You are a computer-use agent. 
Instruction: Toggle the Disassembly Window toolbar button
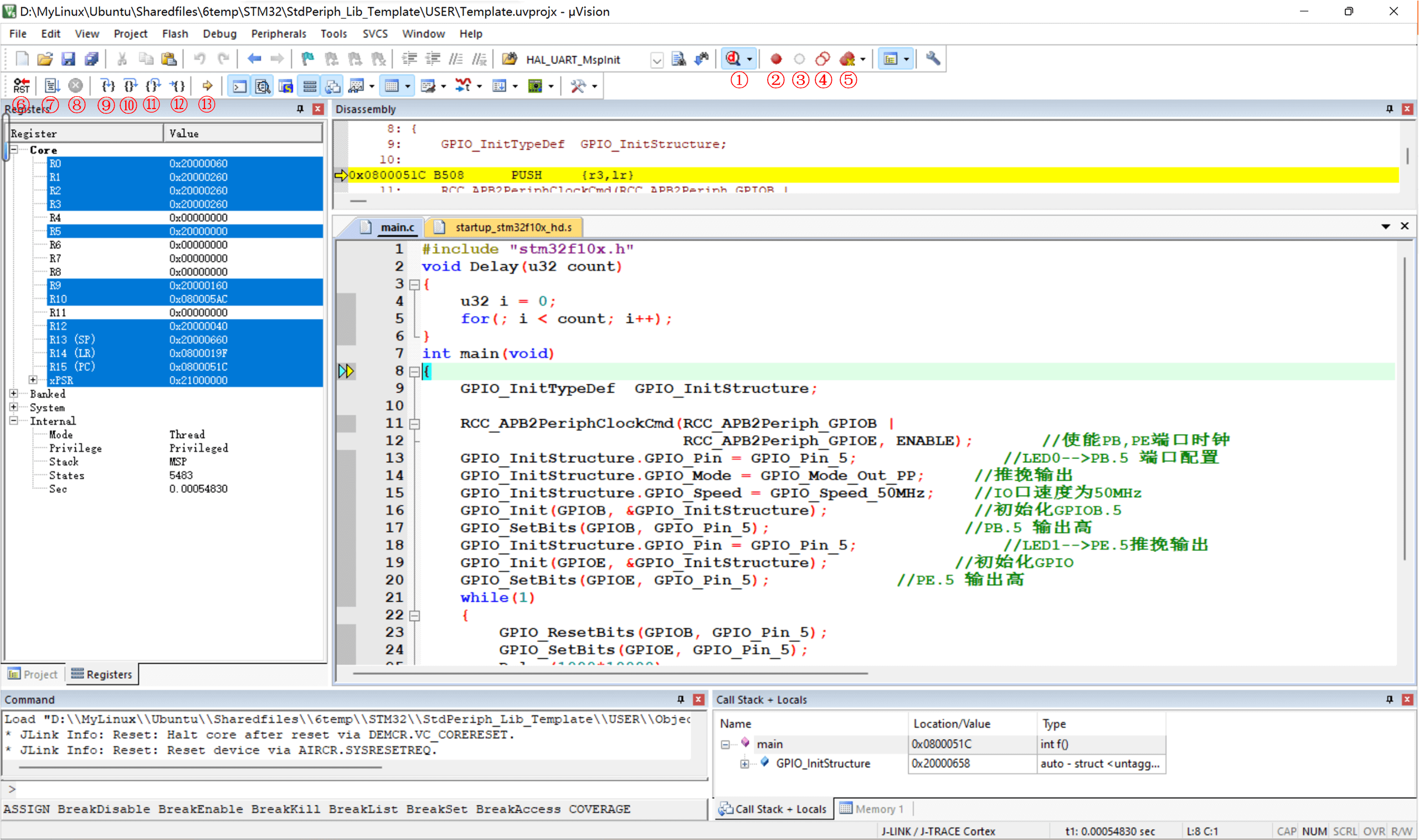pos(262,86)
